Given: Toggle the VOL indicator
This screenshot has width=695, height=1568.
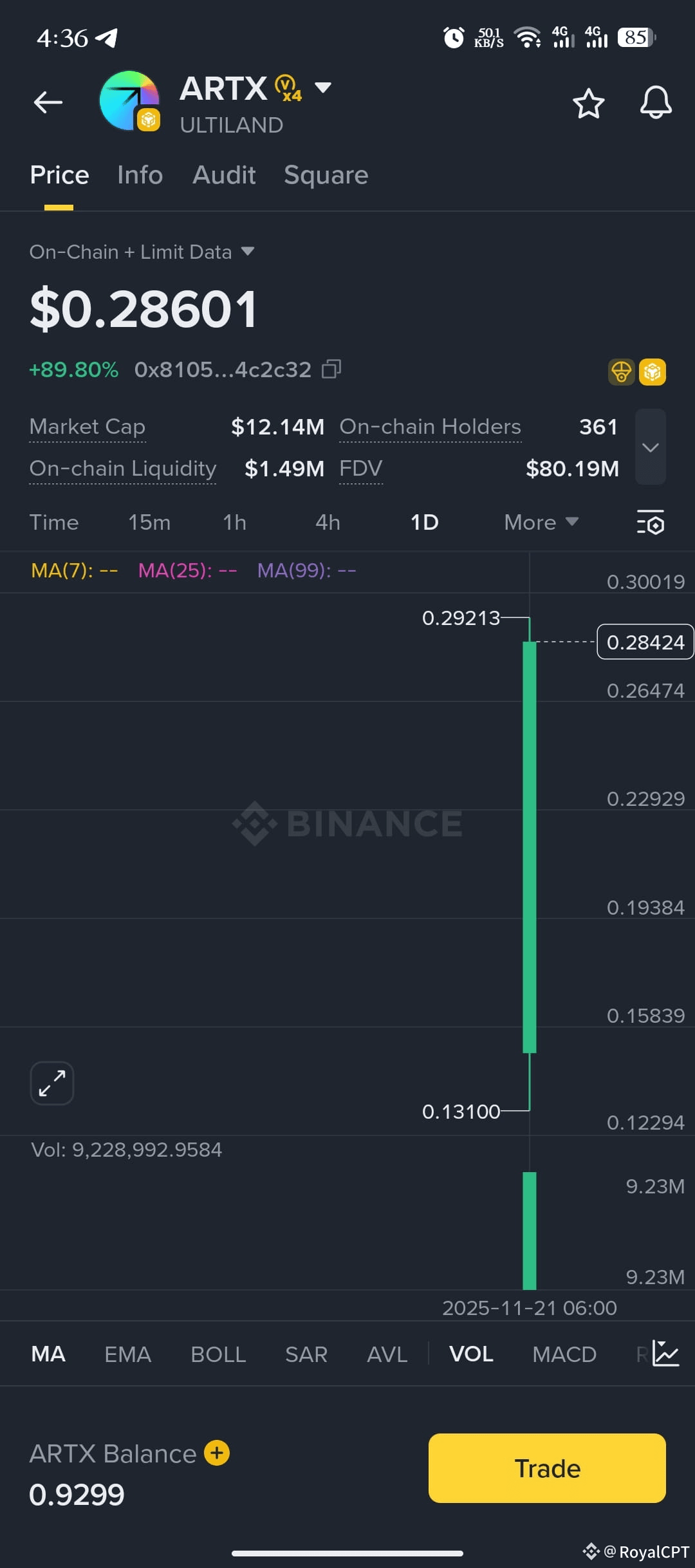Looking at the screenshot, I should pyautogui.click(x=471, y=1354).
